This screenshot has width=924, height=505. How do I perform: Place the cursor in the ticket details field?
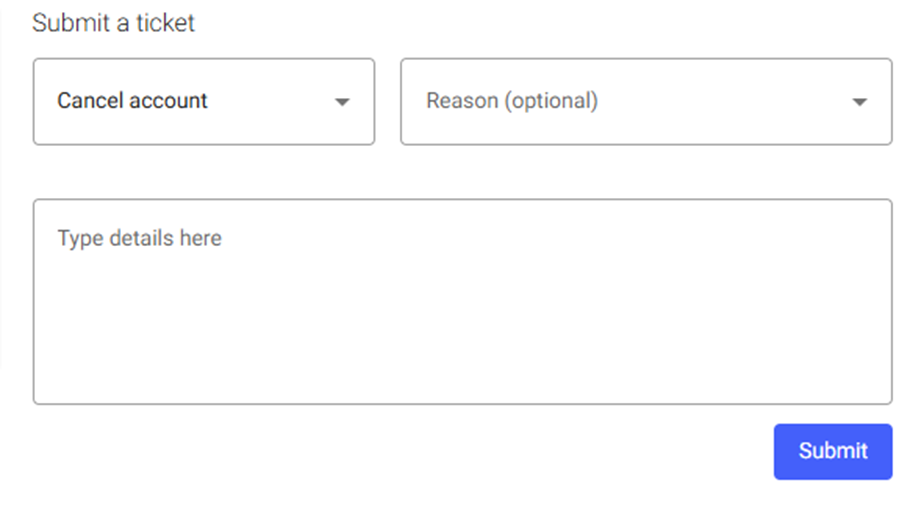[x=463, y=302]
